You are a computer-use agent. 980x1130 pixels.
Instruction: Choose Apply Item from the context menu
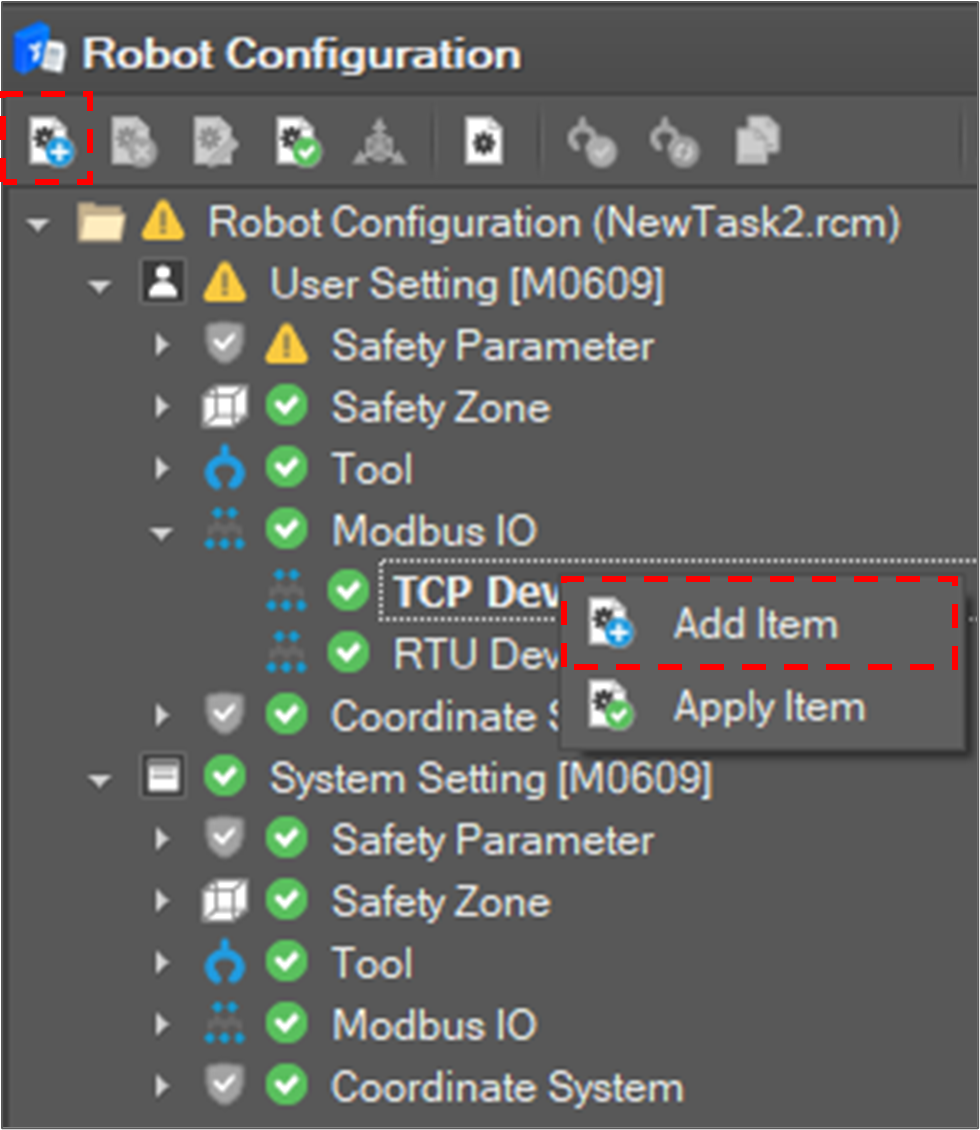point(769,706)
